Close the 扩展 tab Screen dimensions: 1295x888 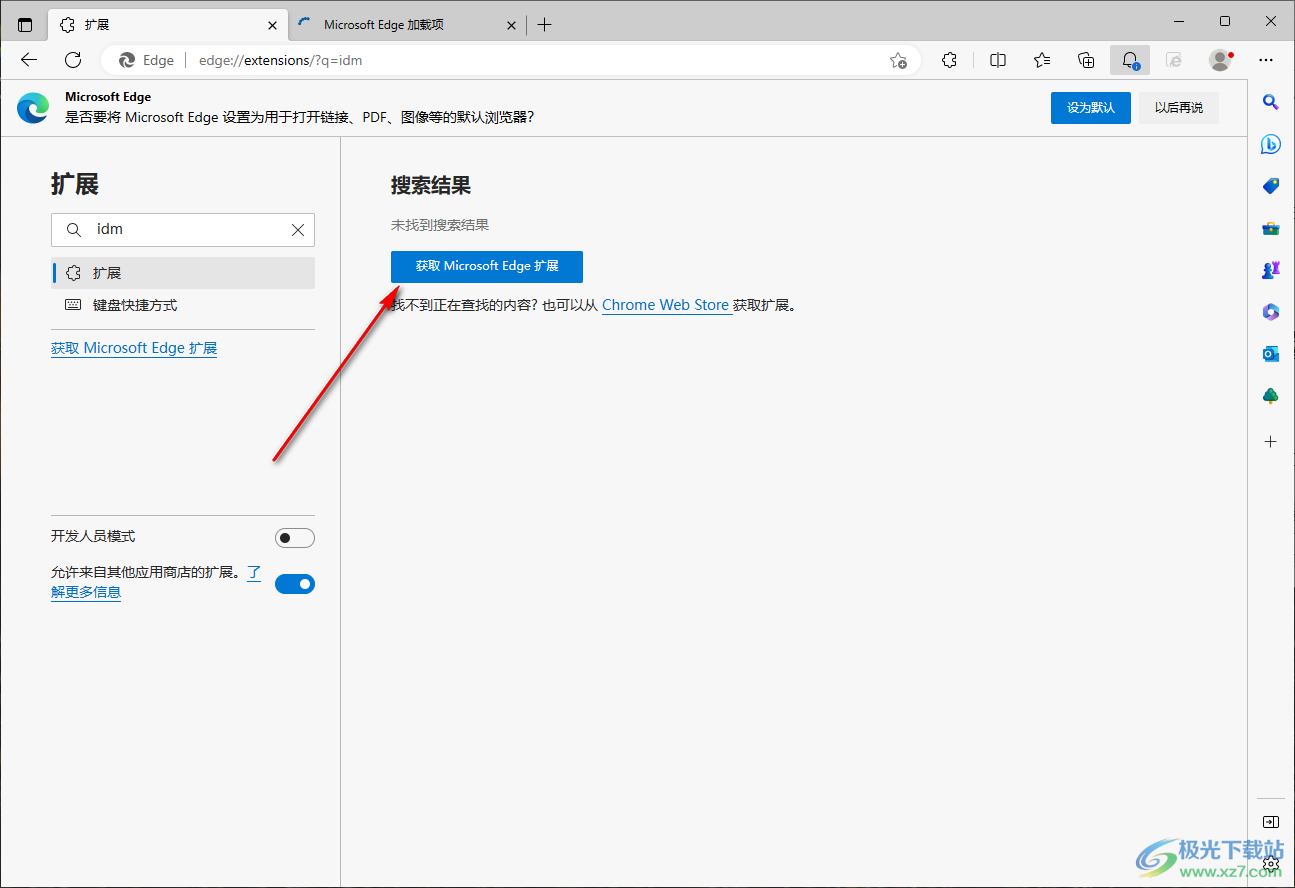[273, 25]
